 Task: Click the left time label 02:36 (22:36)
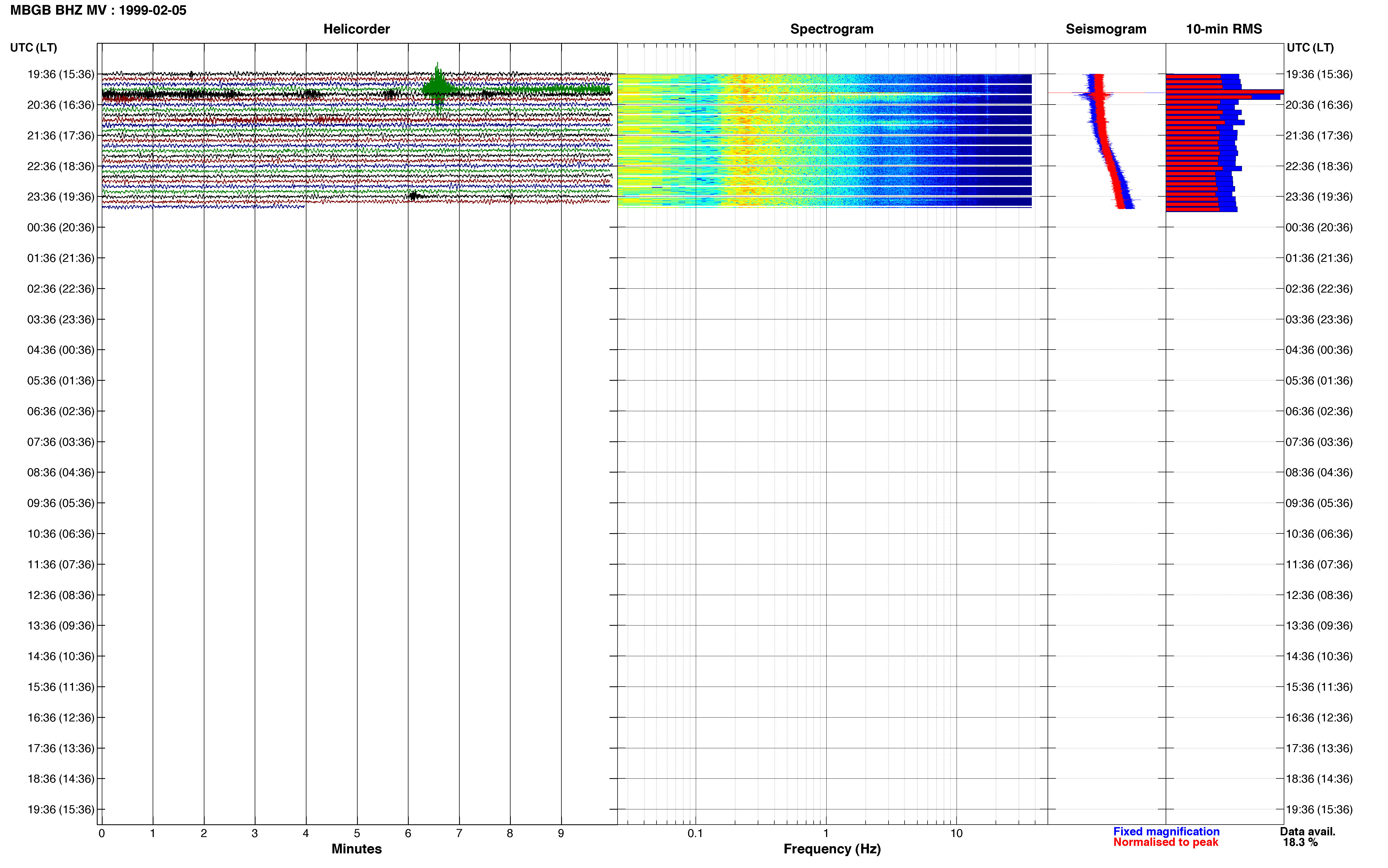coord(61,289)
